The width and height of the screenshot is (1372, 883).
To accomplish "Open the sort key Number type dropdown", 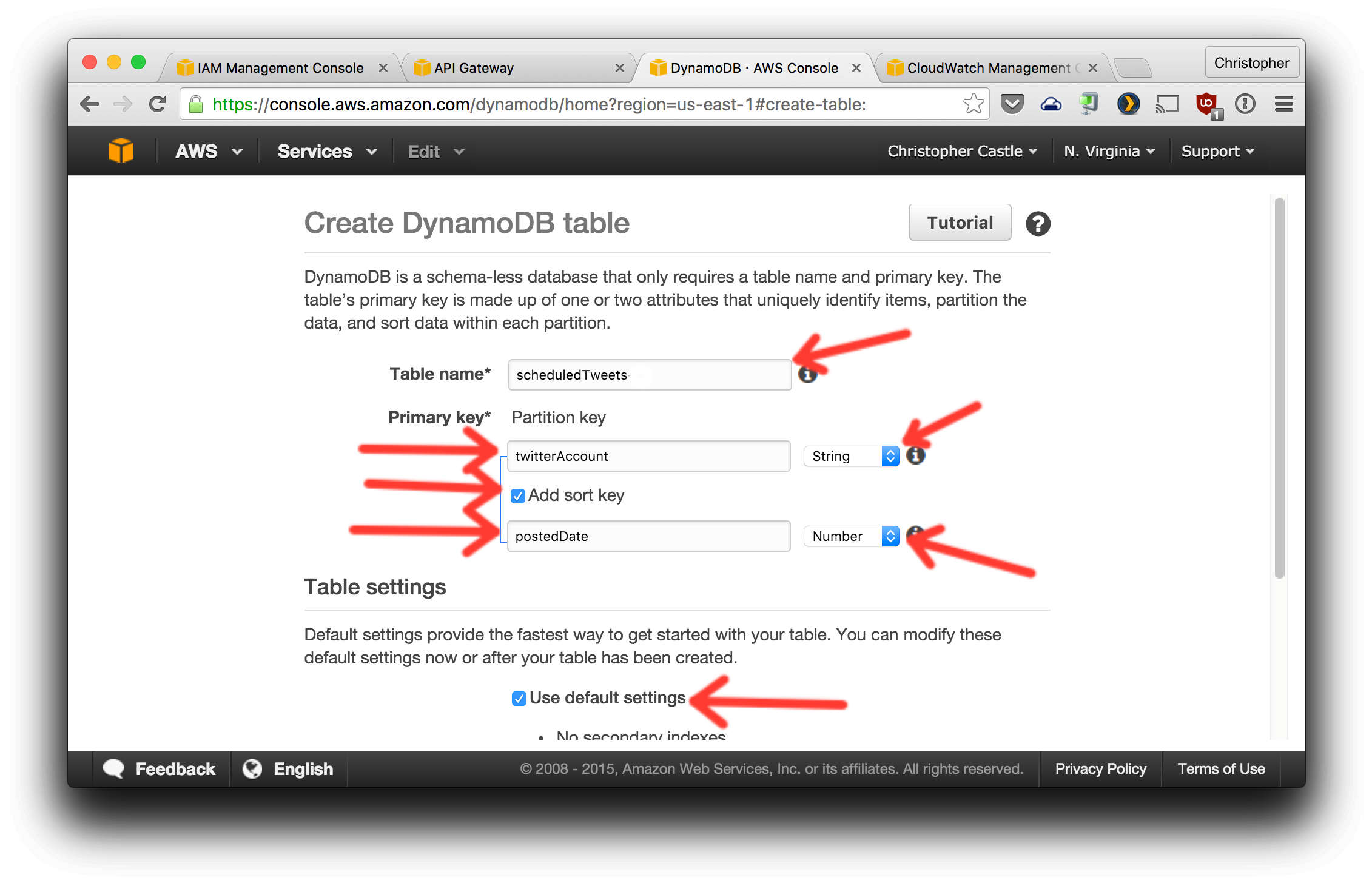I will click(850, 536).
